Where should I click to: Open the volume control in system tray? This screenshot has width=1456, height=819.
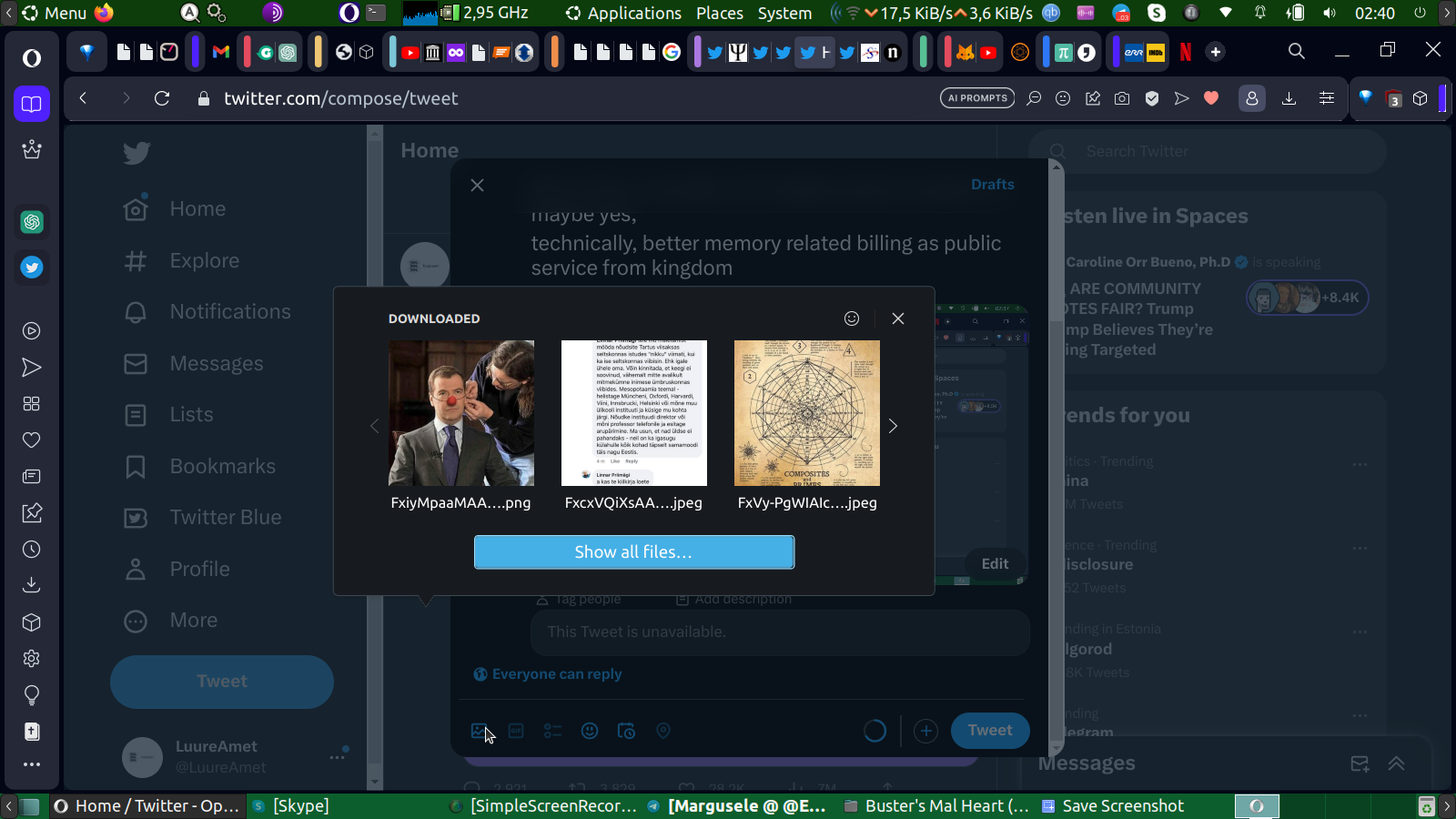pyautogui.click(x=1330, y=13)
